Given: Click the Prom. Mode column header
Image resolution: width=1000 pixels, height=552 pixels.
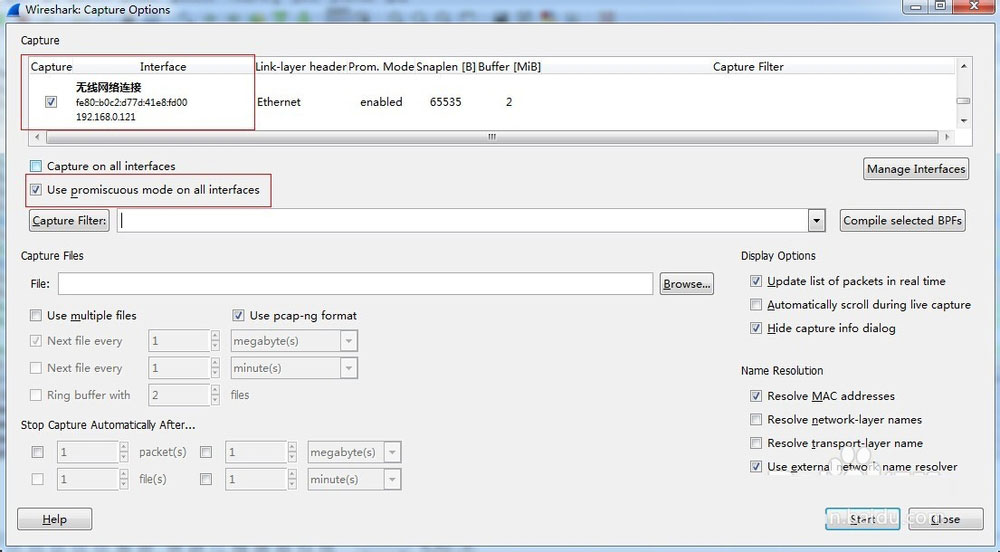Looking at the screenshot, I should (x=381, y=67).
